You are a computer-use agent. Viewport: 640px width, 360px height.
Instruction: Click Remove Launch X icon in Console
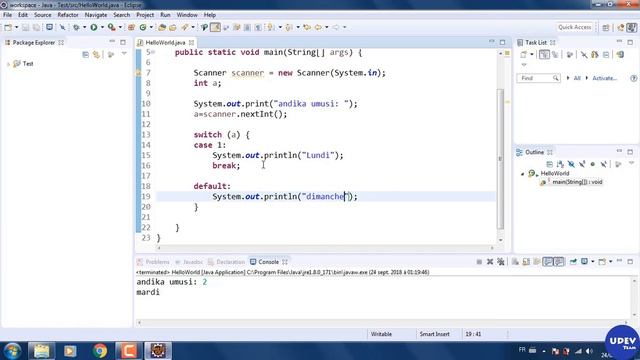click(490, 262)
